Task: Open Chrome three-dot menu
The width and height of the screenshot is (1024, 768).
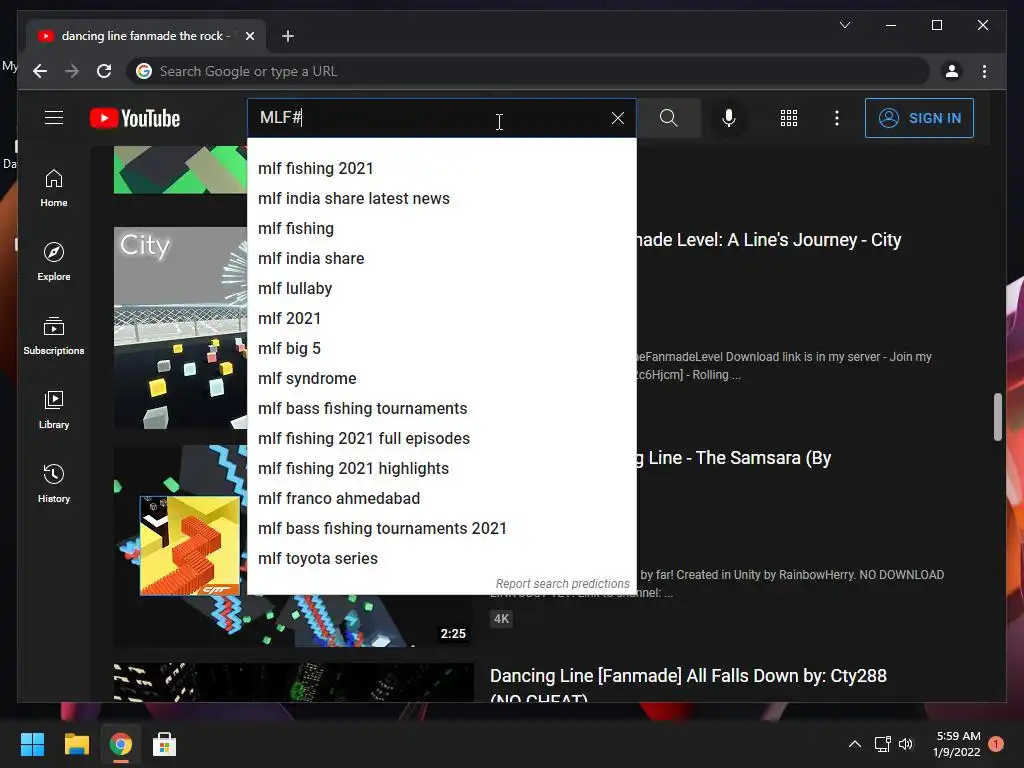Action: 984,71
